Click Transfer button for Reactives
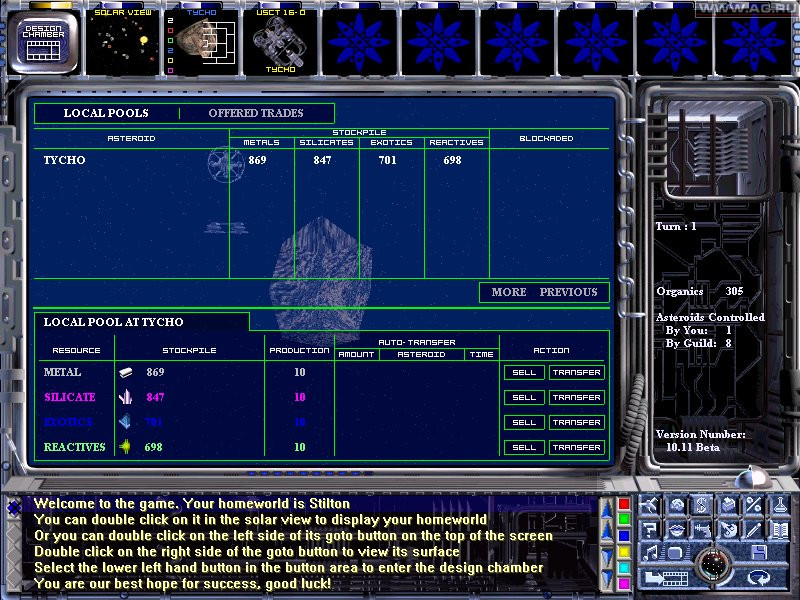 click(577, 447)
